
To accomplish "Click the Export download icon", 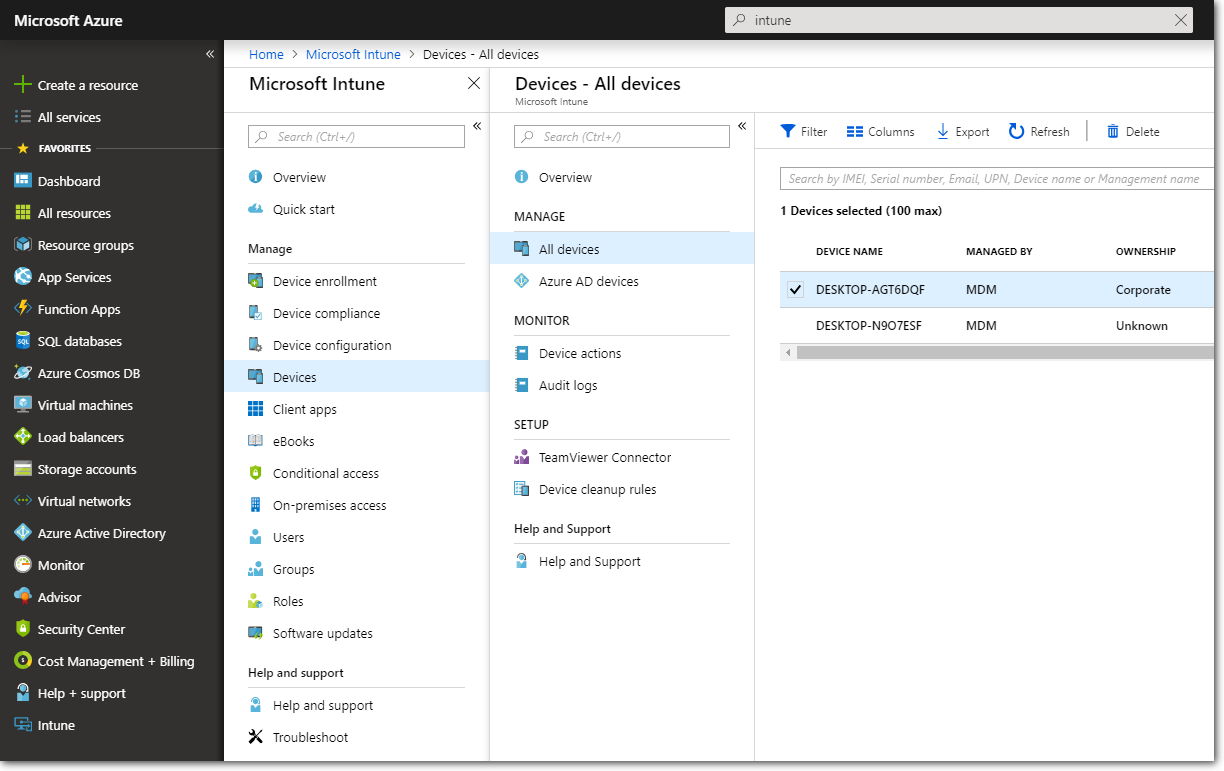I will coord(943,131).
